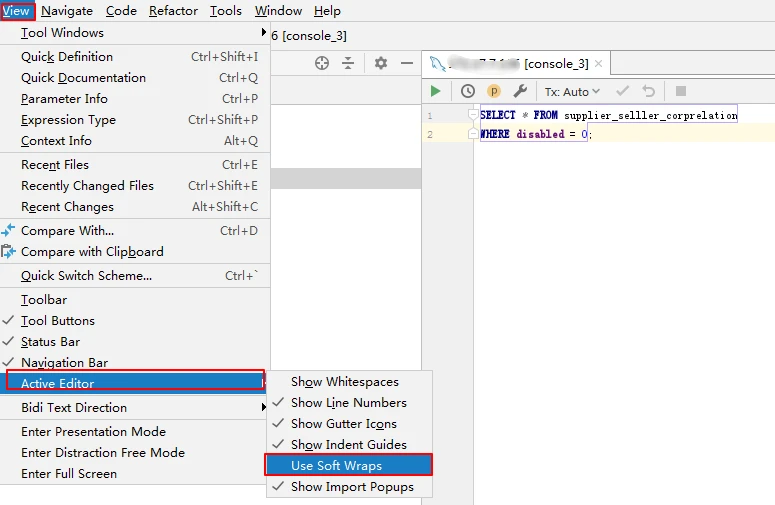Click the stop execution square icon
775x505 pixels.
point(681,91)
